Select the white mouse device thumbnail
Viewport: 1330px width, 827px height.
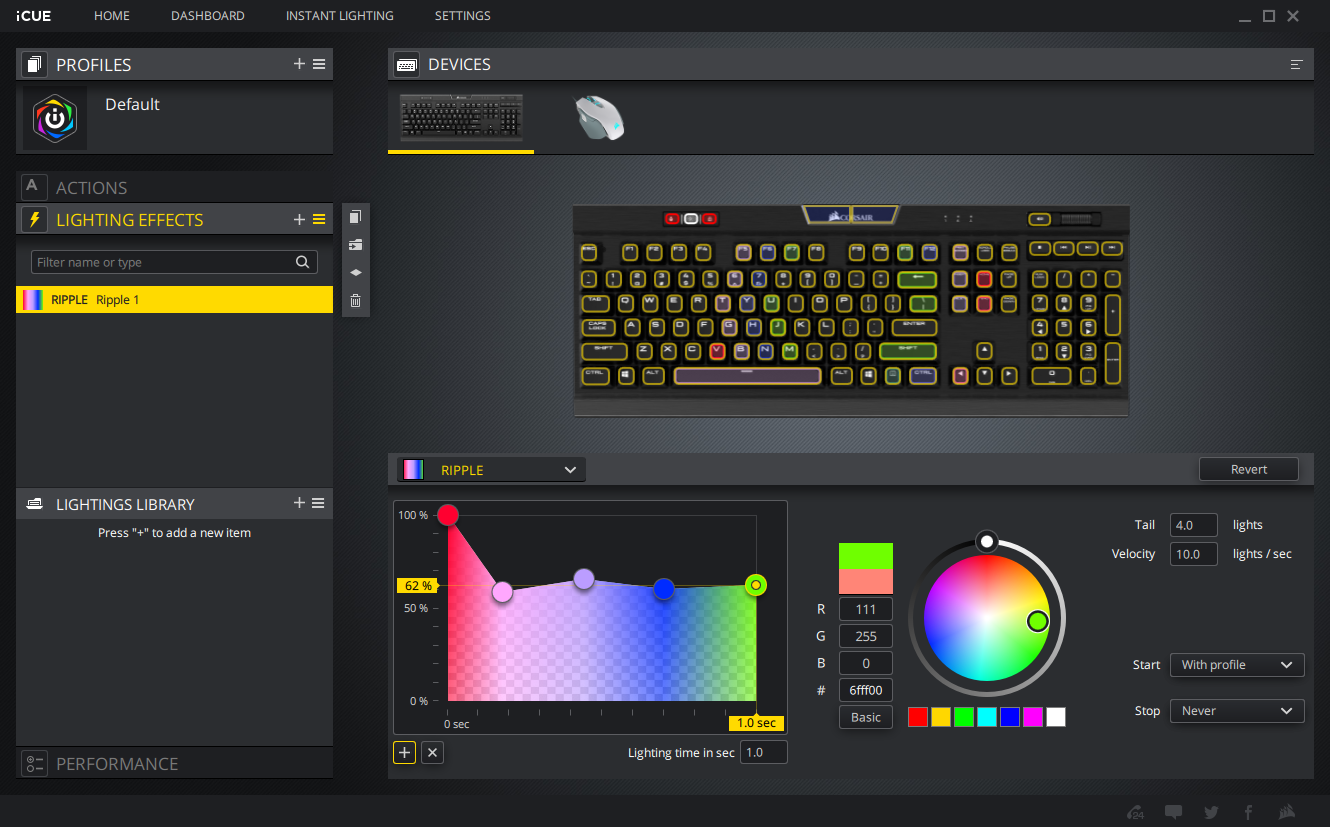tap(600, 118)
